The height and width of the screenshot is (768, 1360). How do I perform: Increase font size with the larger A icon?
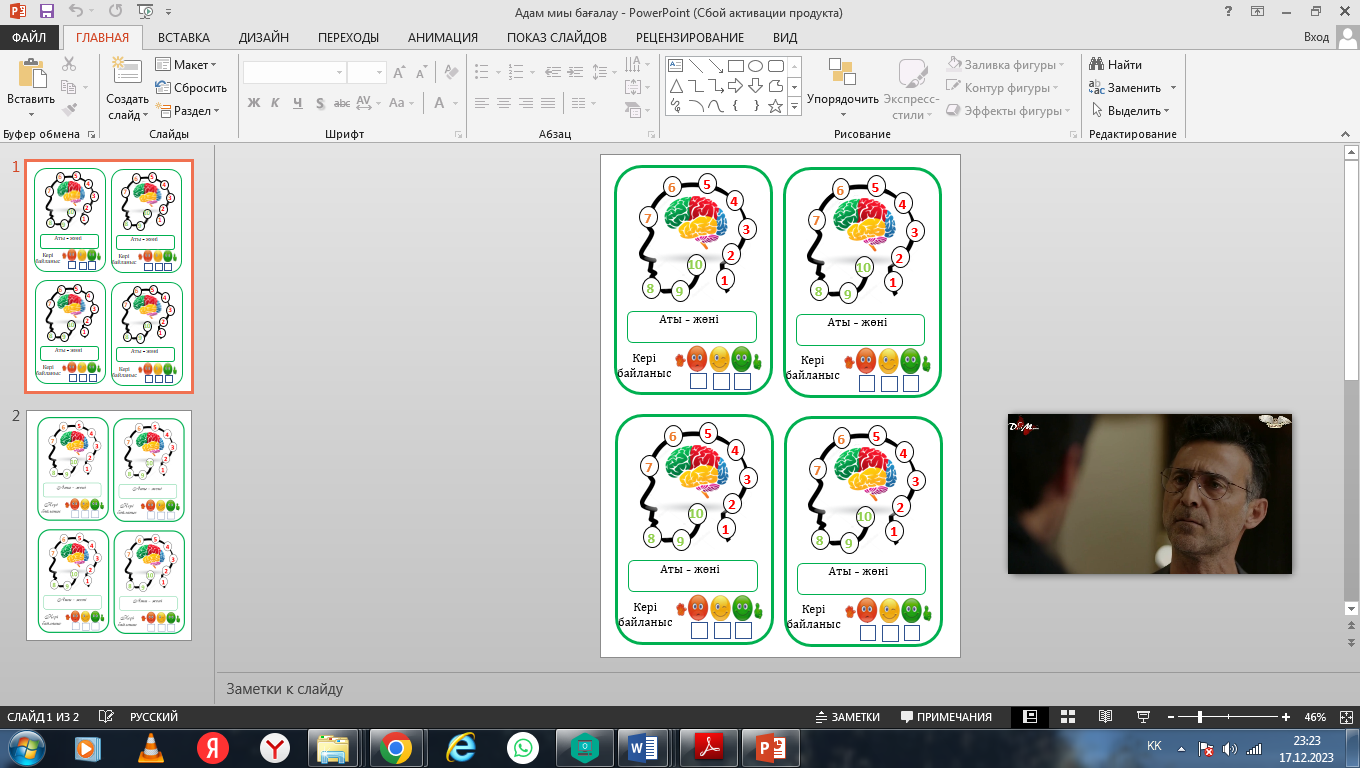tap(399, 72)
